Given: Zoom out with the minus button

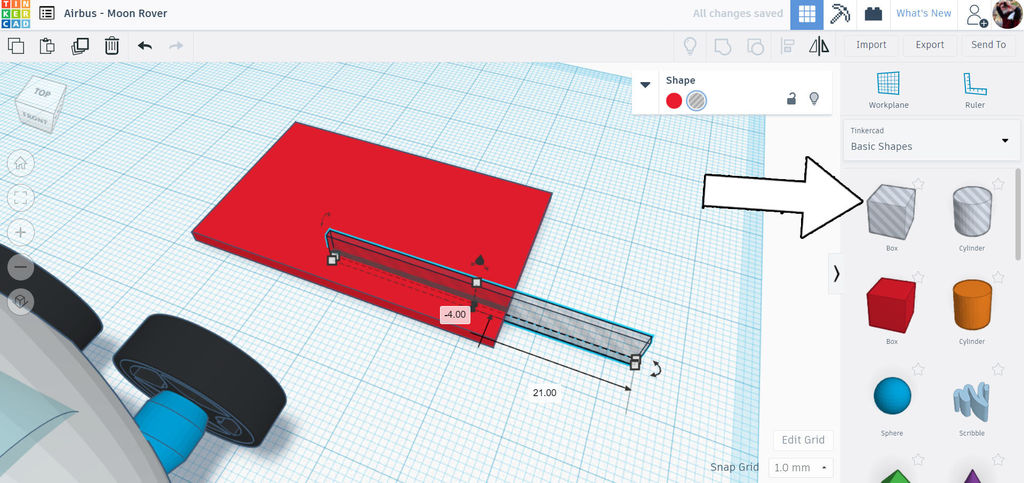Looking at the screenshot, I should pos(20,267).
